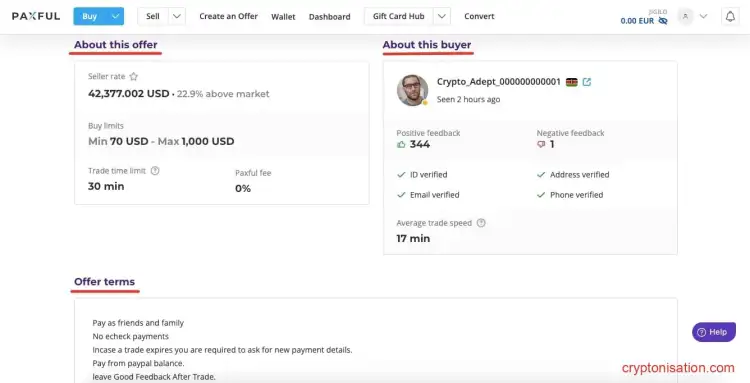
Task: Click the Offer terms heading
Action: [104, 282]
